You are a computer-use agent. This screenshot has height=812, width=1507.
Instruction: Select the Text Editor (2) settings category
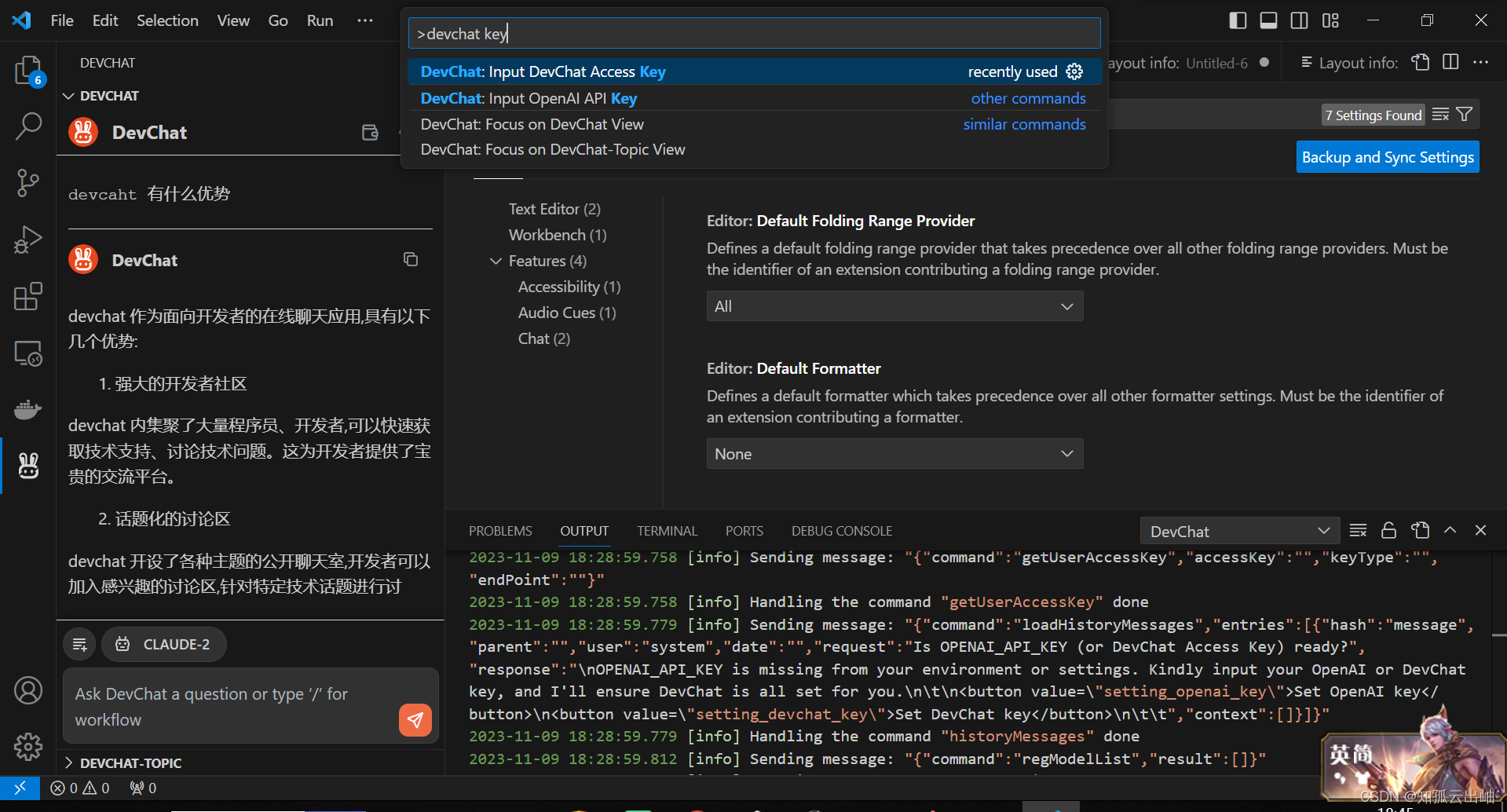coord(554,209)
